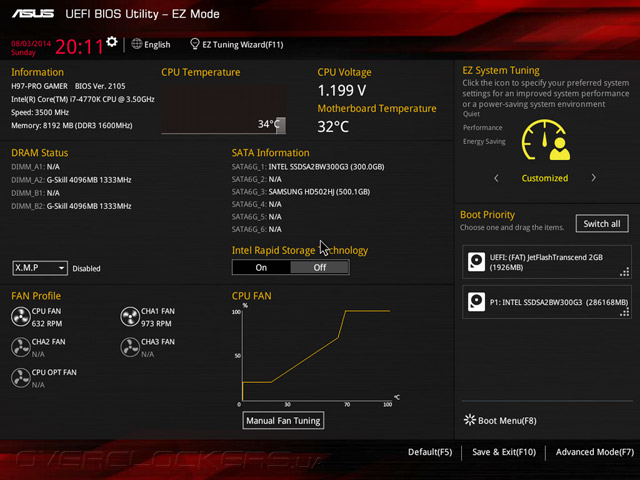
Task: Click the Performance tuning option
Action: click(482, 127)
